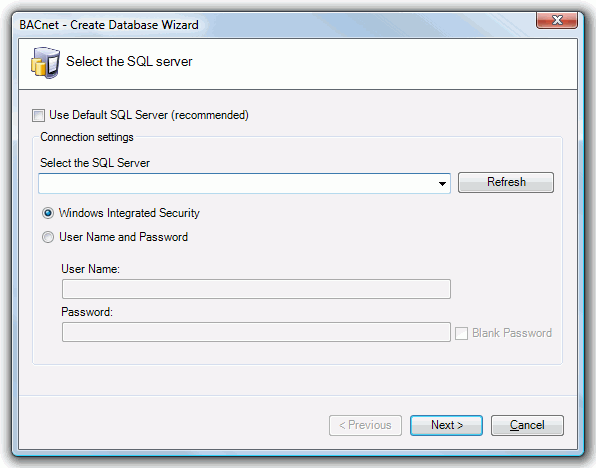Tick the Blank Password checkbox
This screenshot has width=596, height=468.
coord(461,333)
